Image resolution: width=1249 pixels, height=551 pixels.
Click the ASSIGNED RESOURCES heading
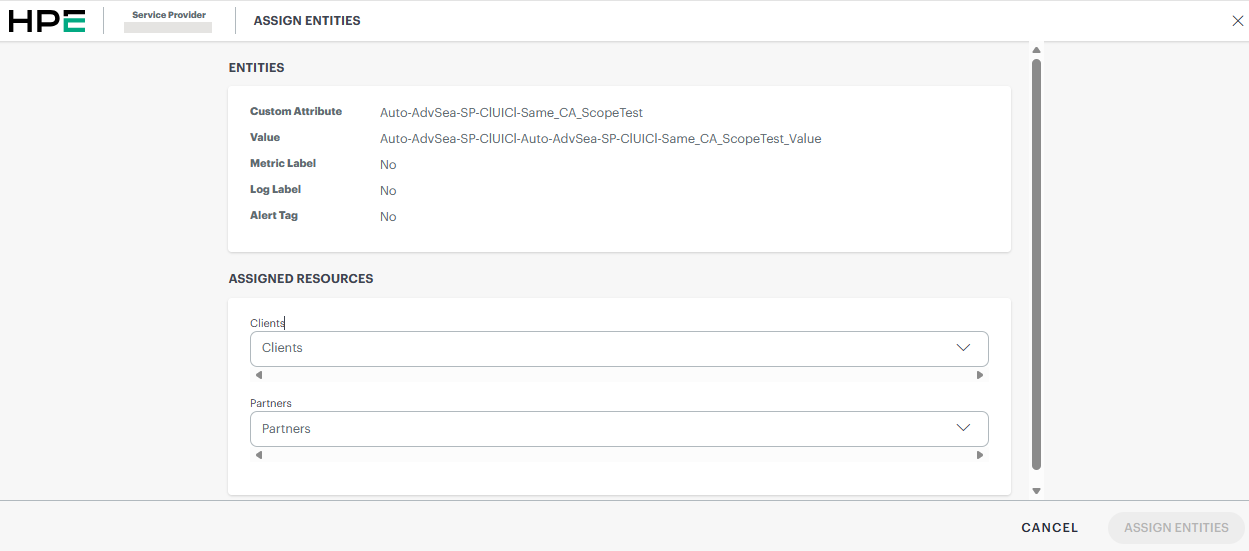[301, 279]
